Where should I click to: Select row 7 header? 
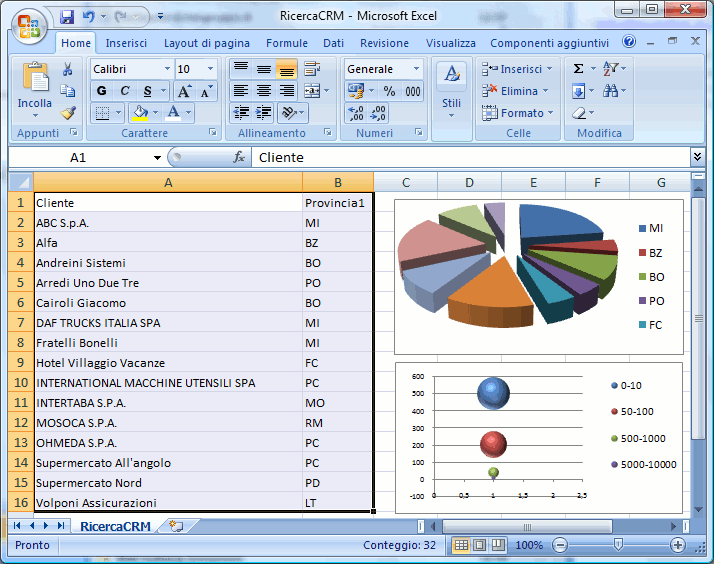(x=20, y=323)
